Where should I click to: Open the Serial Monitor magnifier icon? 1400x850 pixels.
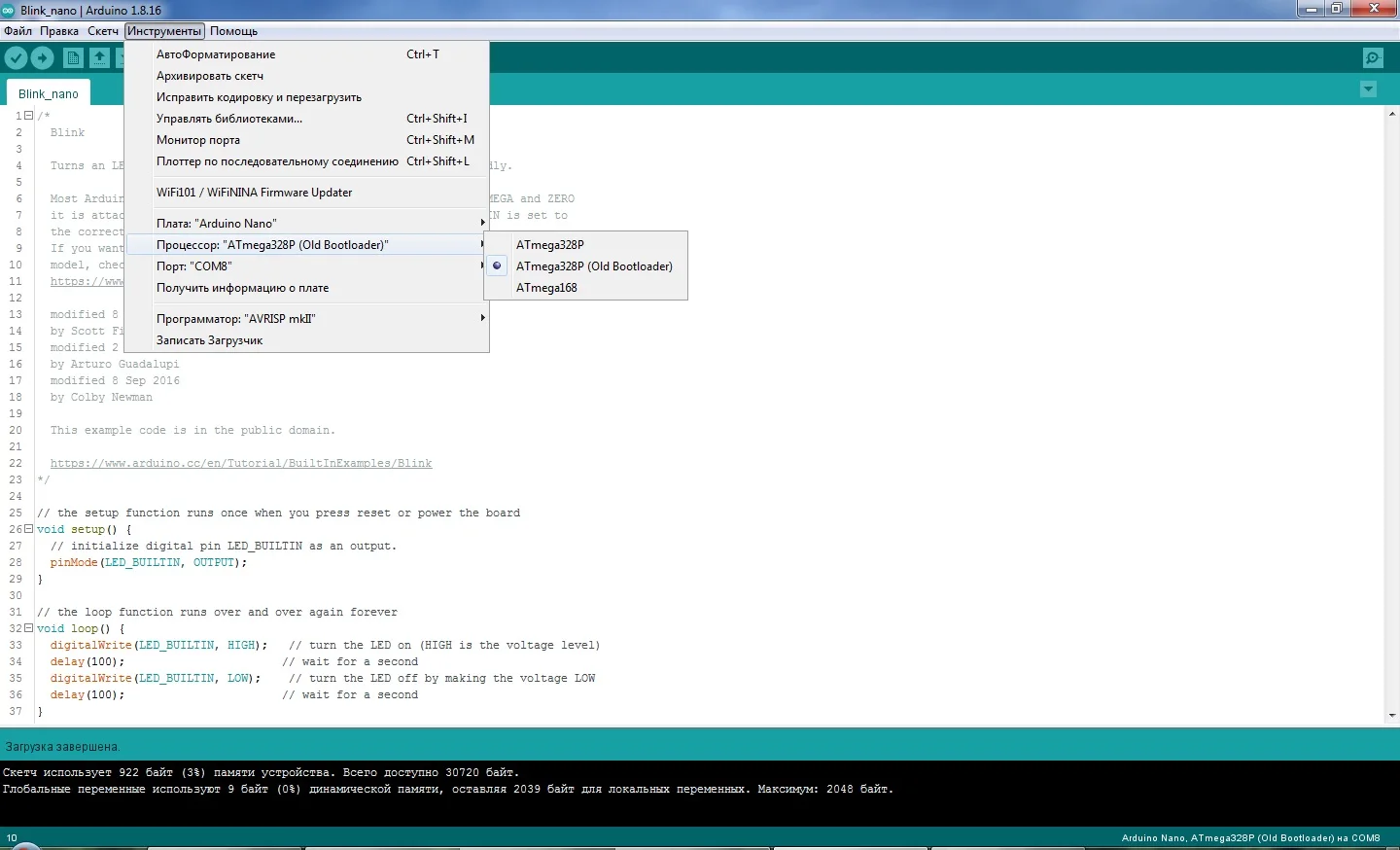[1373, 58]
